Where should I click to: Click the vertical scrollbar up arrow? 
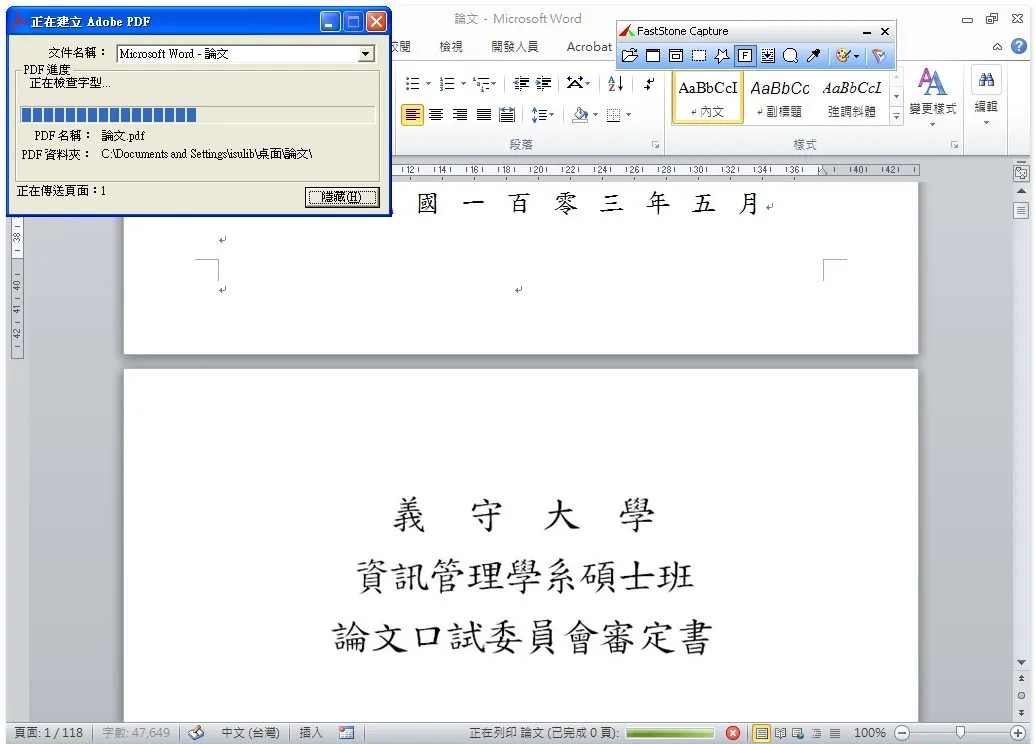[x=1021, y=191]
